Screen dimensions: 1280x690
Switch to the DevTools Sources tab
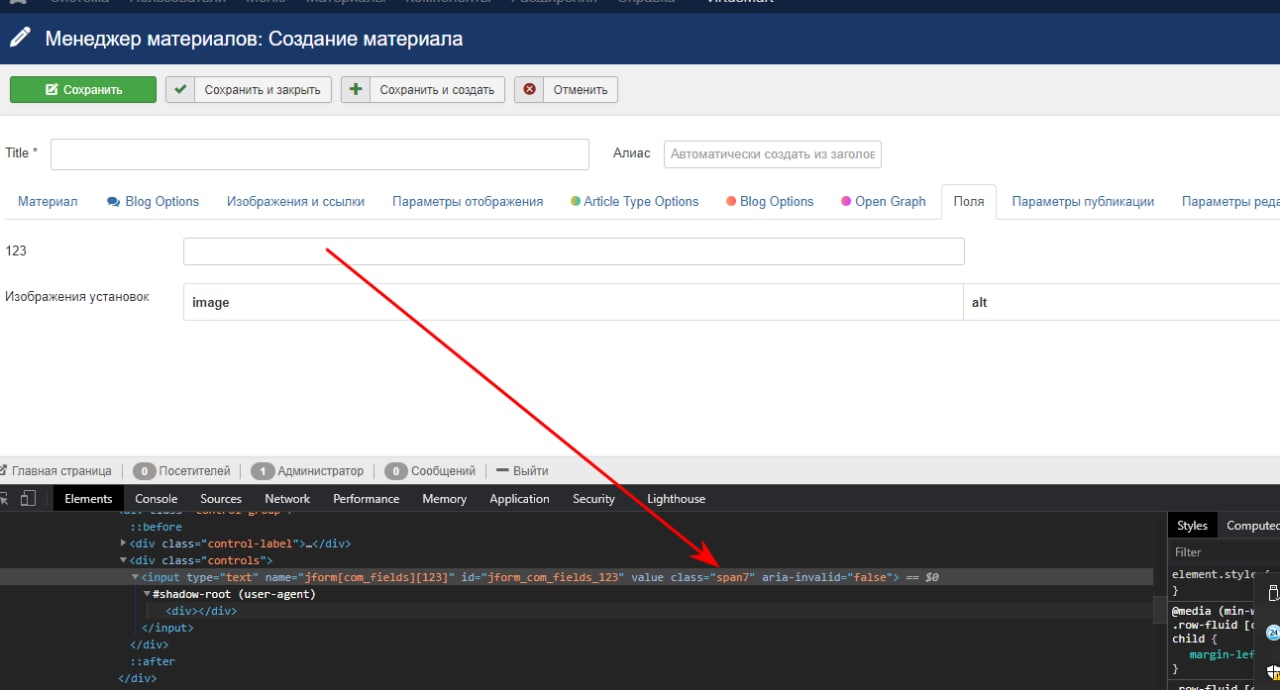click(x=221, y=499)
